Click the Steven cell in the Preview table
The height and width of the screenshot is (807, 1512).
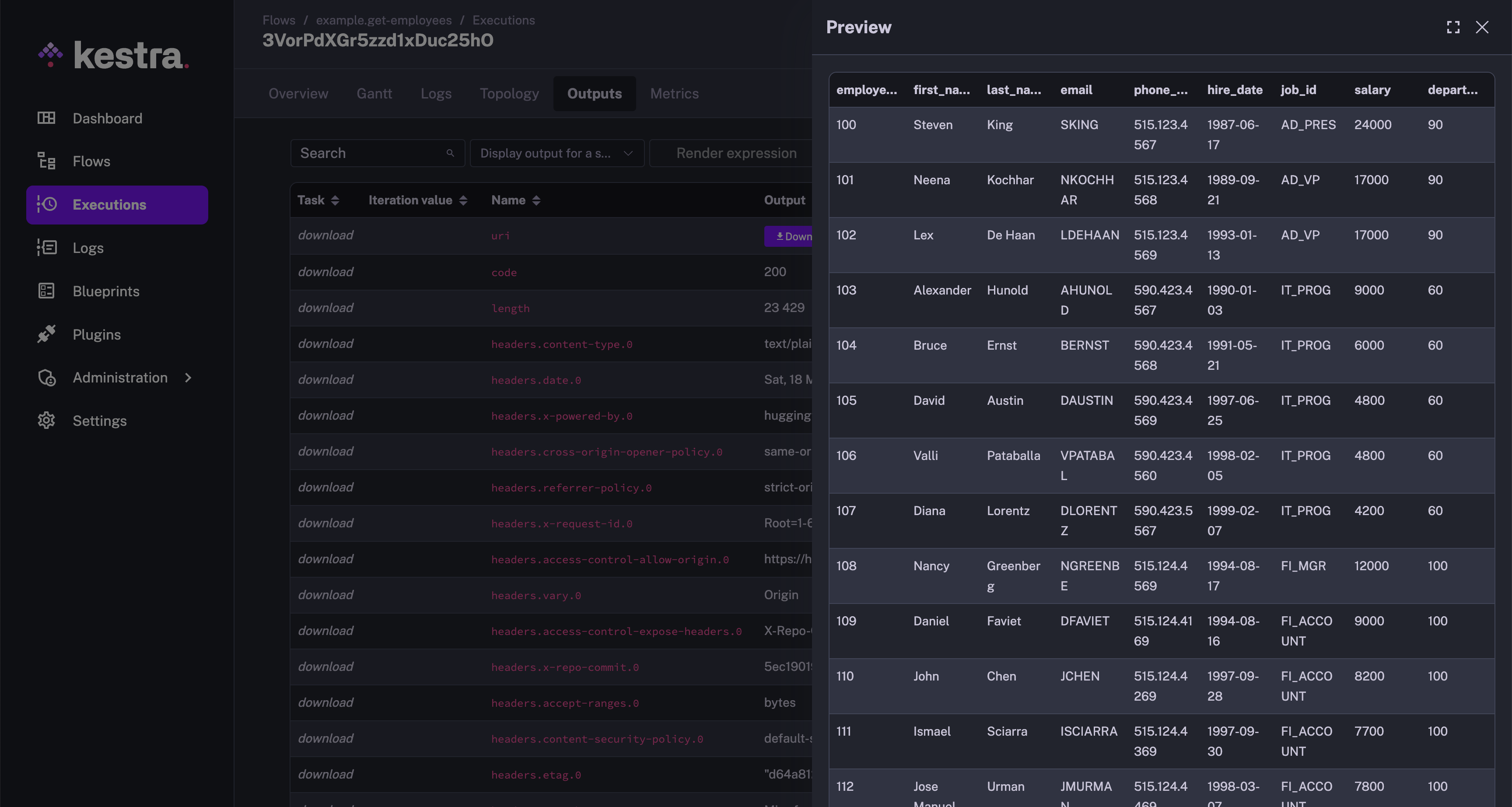click(933, 125)
